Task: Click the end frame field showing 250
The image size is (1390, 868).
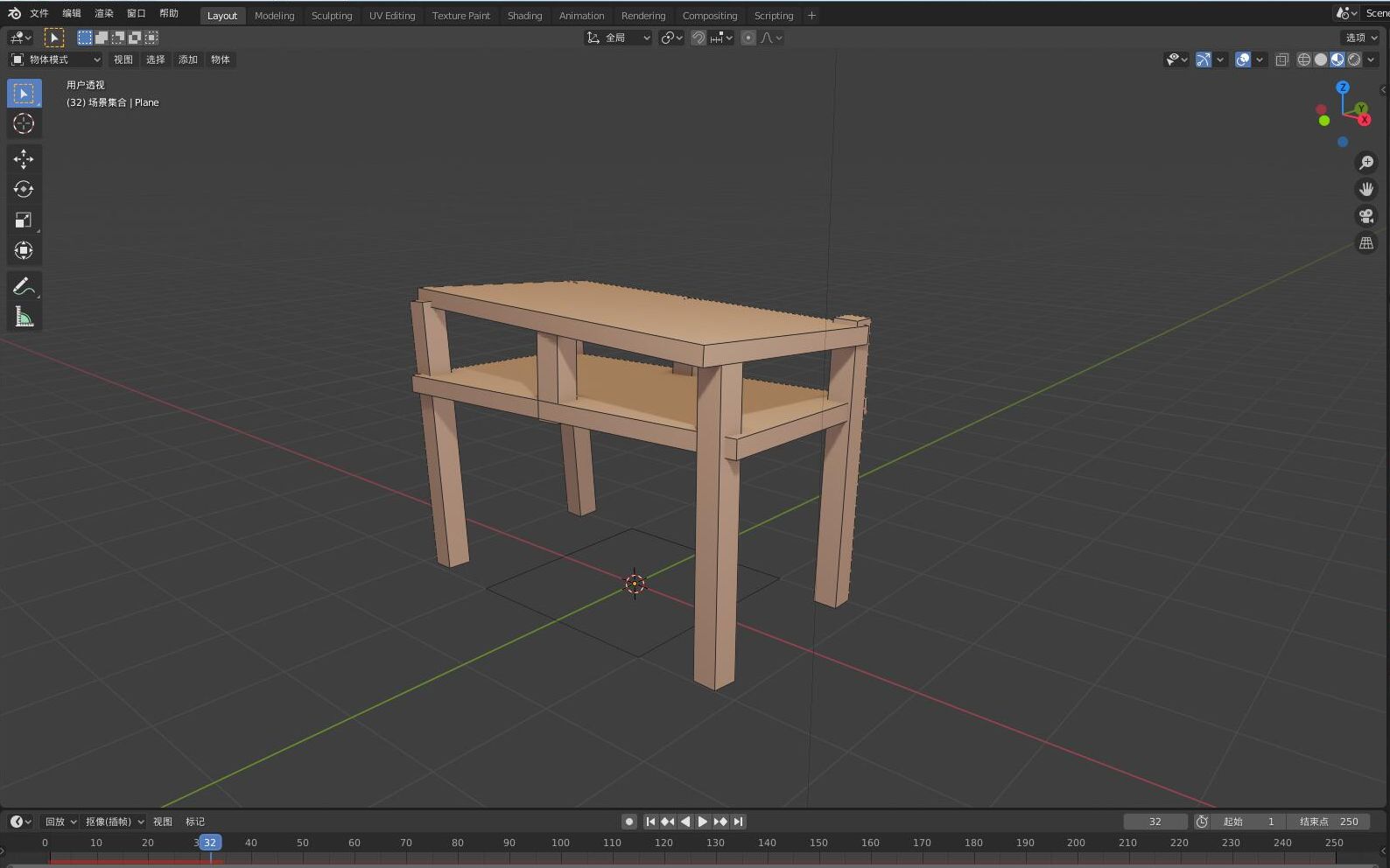Action: point(1329,822)
